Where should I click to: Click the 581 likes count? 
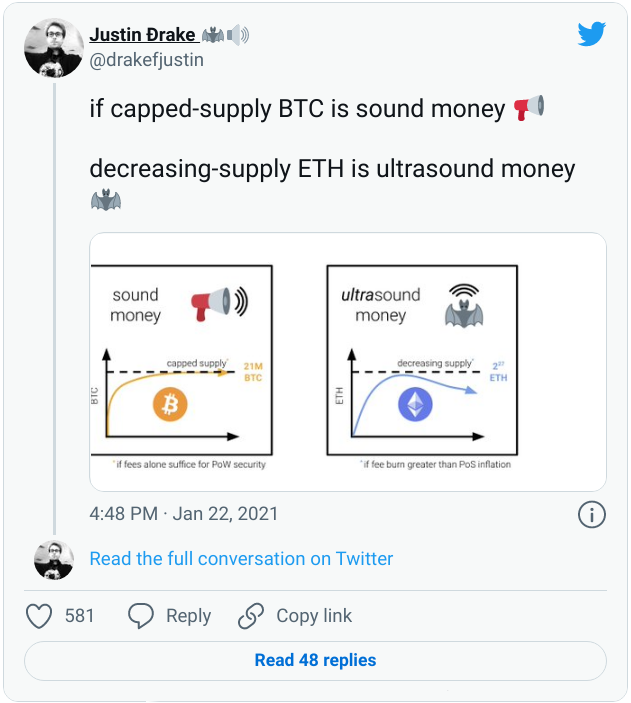click(x=80, y=616)
